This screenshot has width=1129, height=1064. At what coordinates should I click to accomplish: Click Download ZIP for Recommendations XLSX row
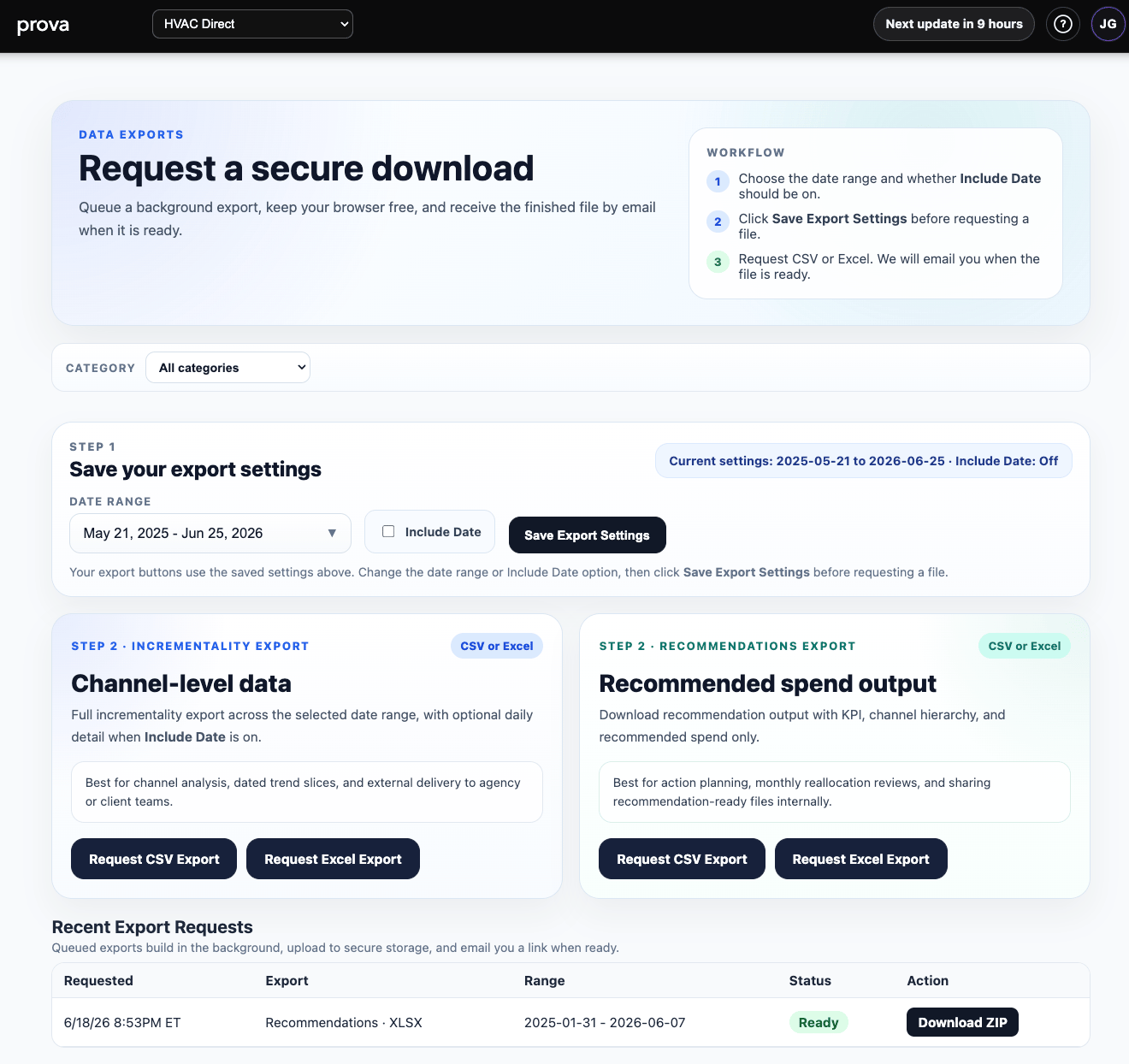coord(962,1022)
